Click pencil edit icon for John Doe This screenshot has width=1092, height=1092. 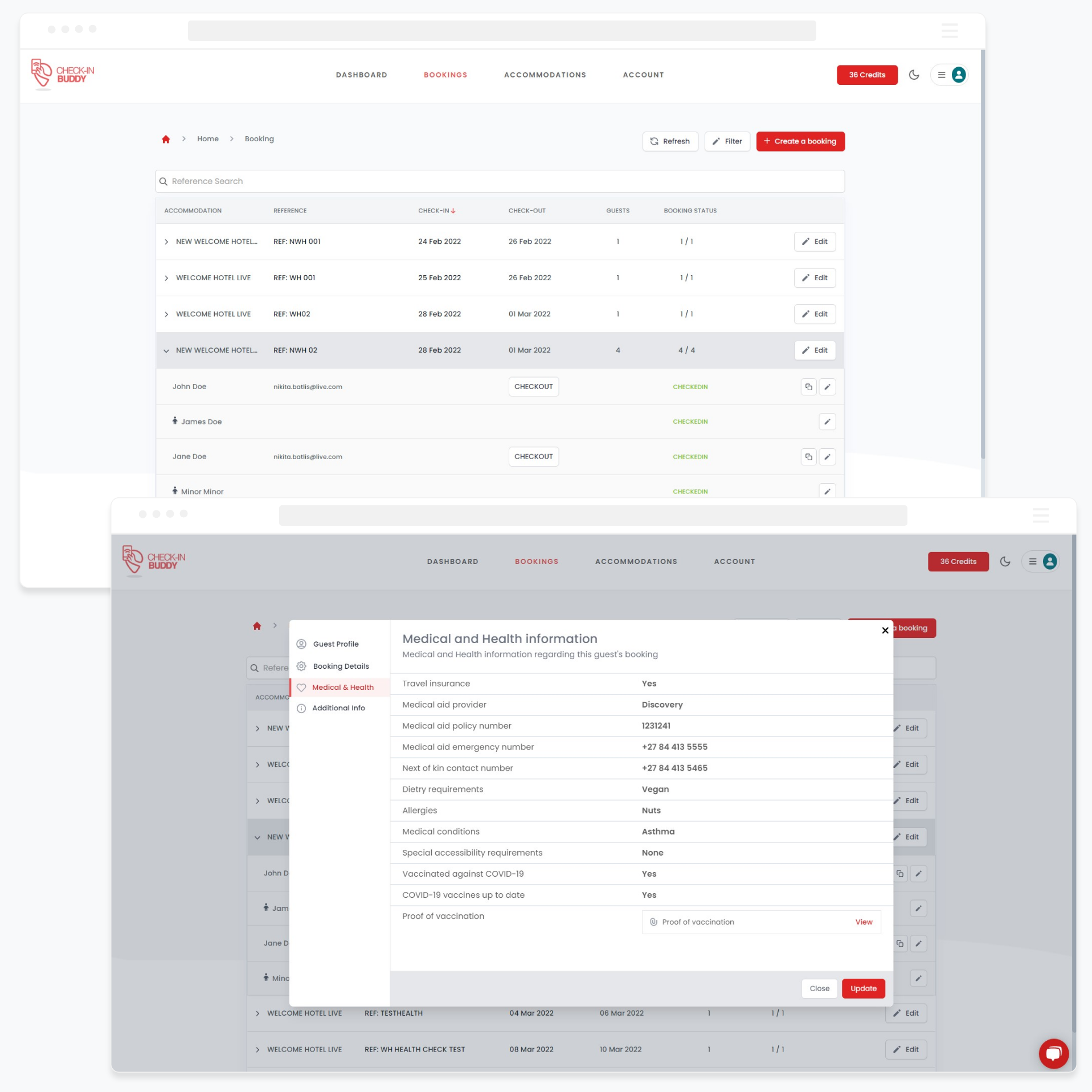coord(827,387)
